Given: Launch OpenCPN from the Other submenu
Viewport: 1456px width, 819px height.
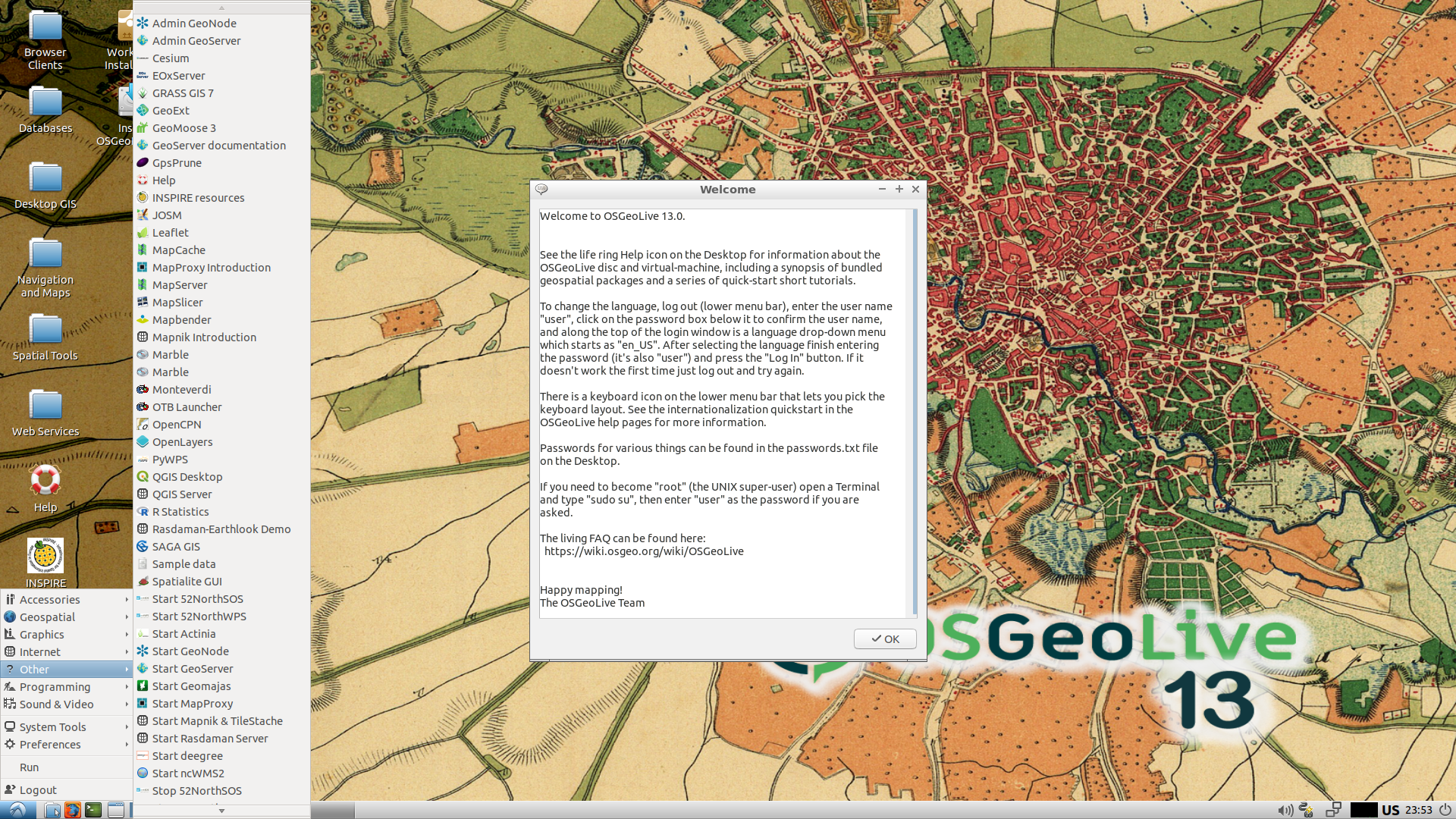Looking at the screenshot, I should [221, 424].
